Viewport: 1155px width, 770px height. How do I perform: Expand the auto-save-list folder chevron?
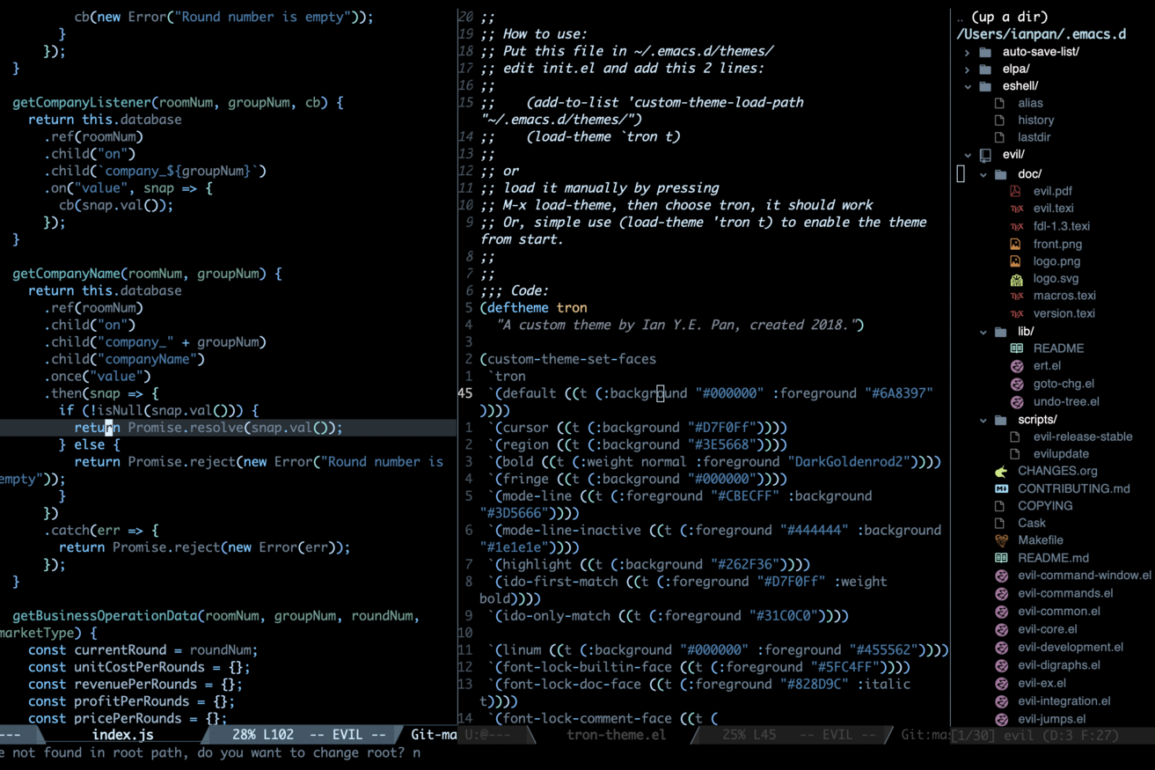point(967,52)
